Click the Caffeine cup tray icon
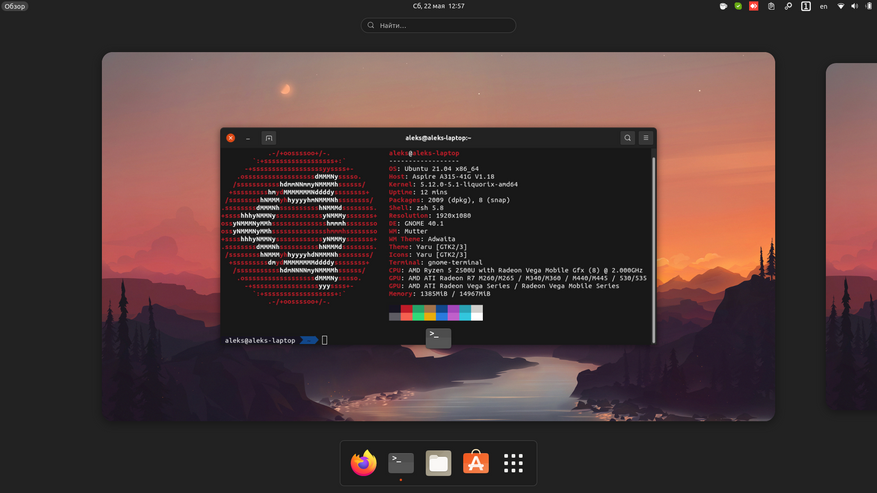Screen dimensions: 877x493 pos(723,6)
